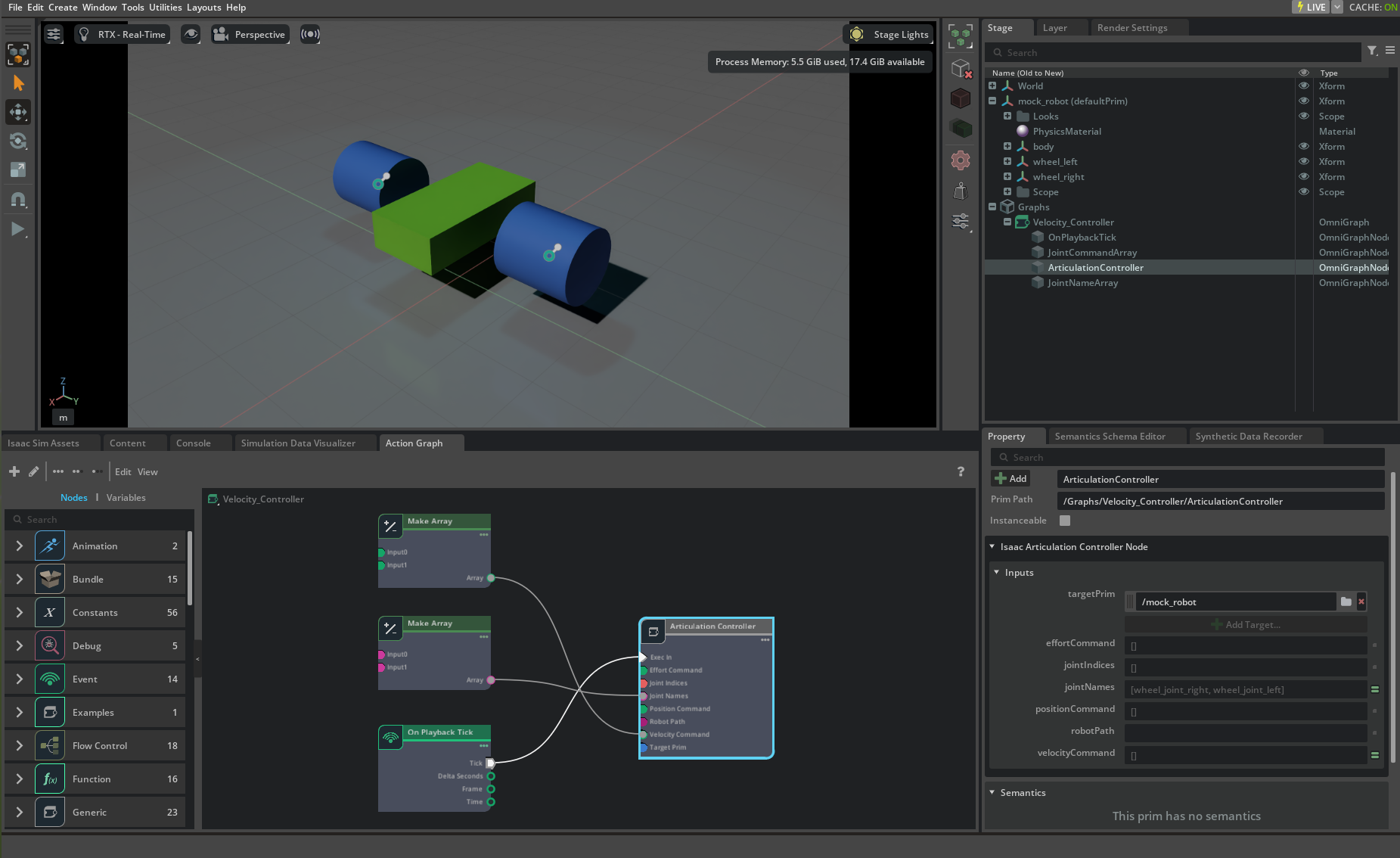This screenshot has width=1400, height=858.
Task: Switch to the Render Settings tab
Action: click(x=1131, y=28)
